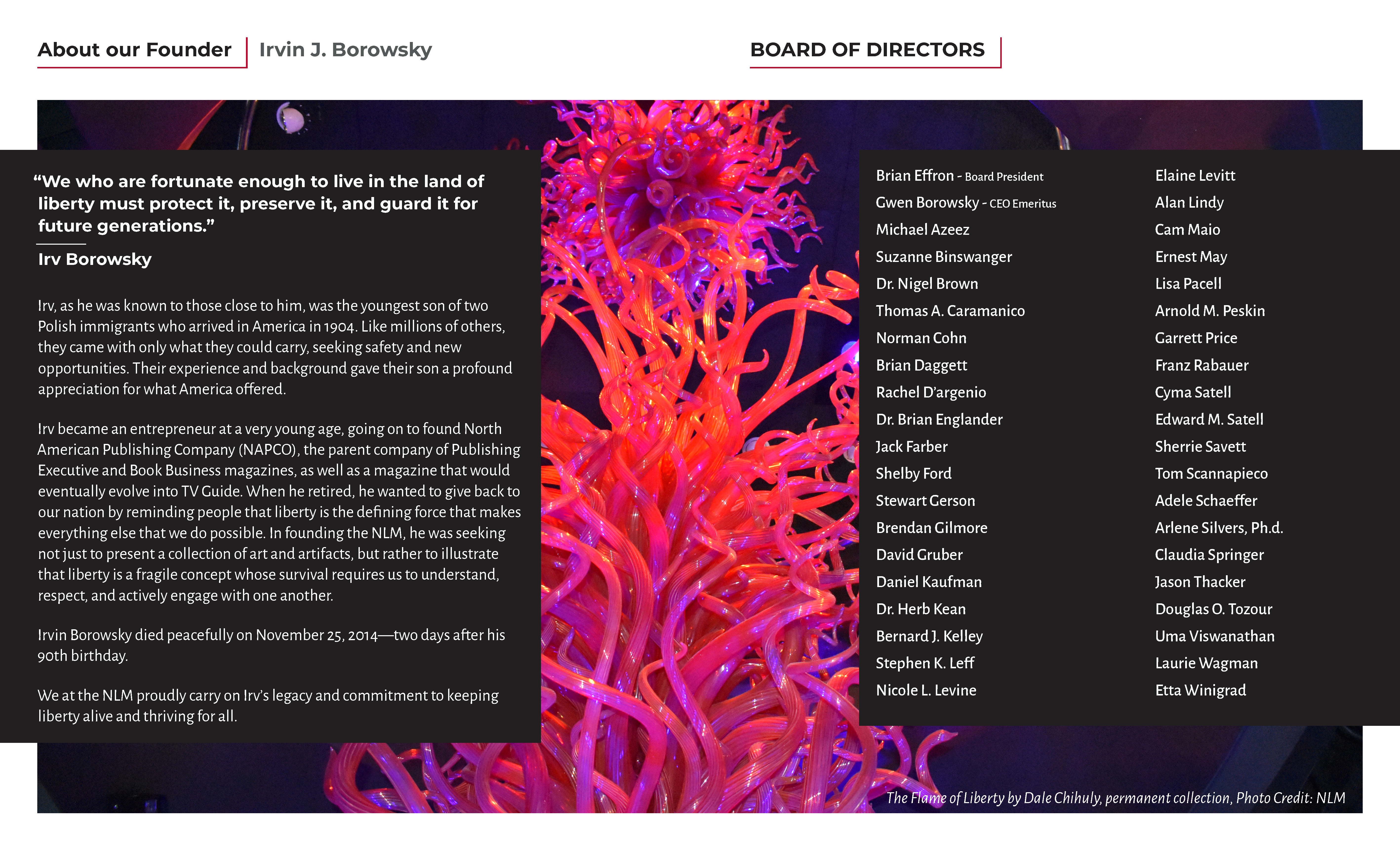The width and height of the screenshot is (1400, 850).
Task: Click the paragraph mentioning NAPCO publishing company
Action: pyautogui.click(x=279, y=512)
